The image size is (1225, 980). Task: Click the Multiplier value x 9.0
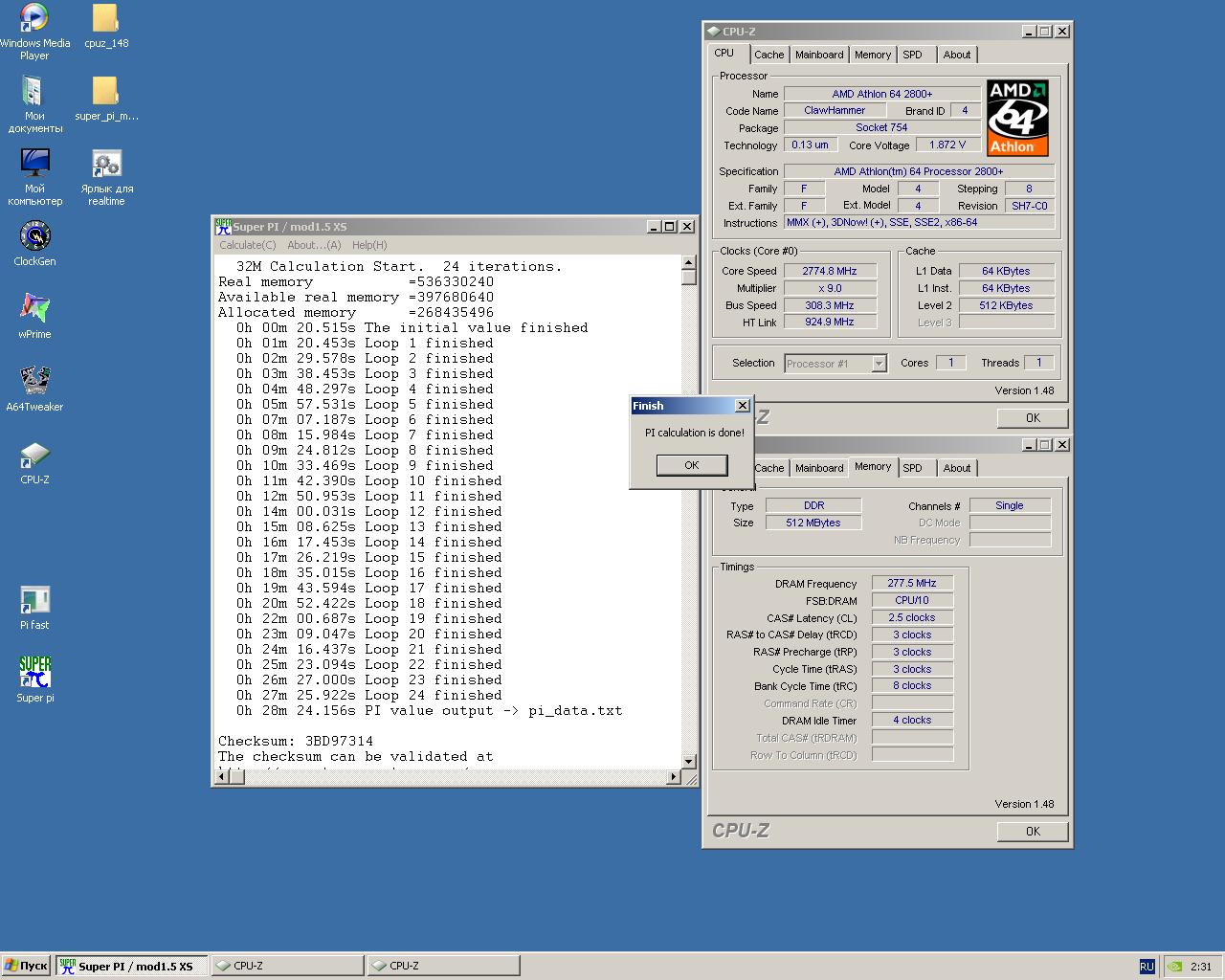829,288
